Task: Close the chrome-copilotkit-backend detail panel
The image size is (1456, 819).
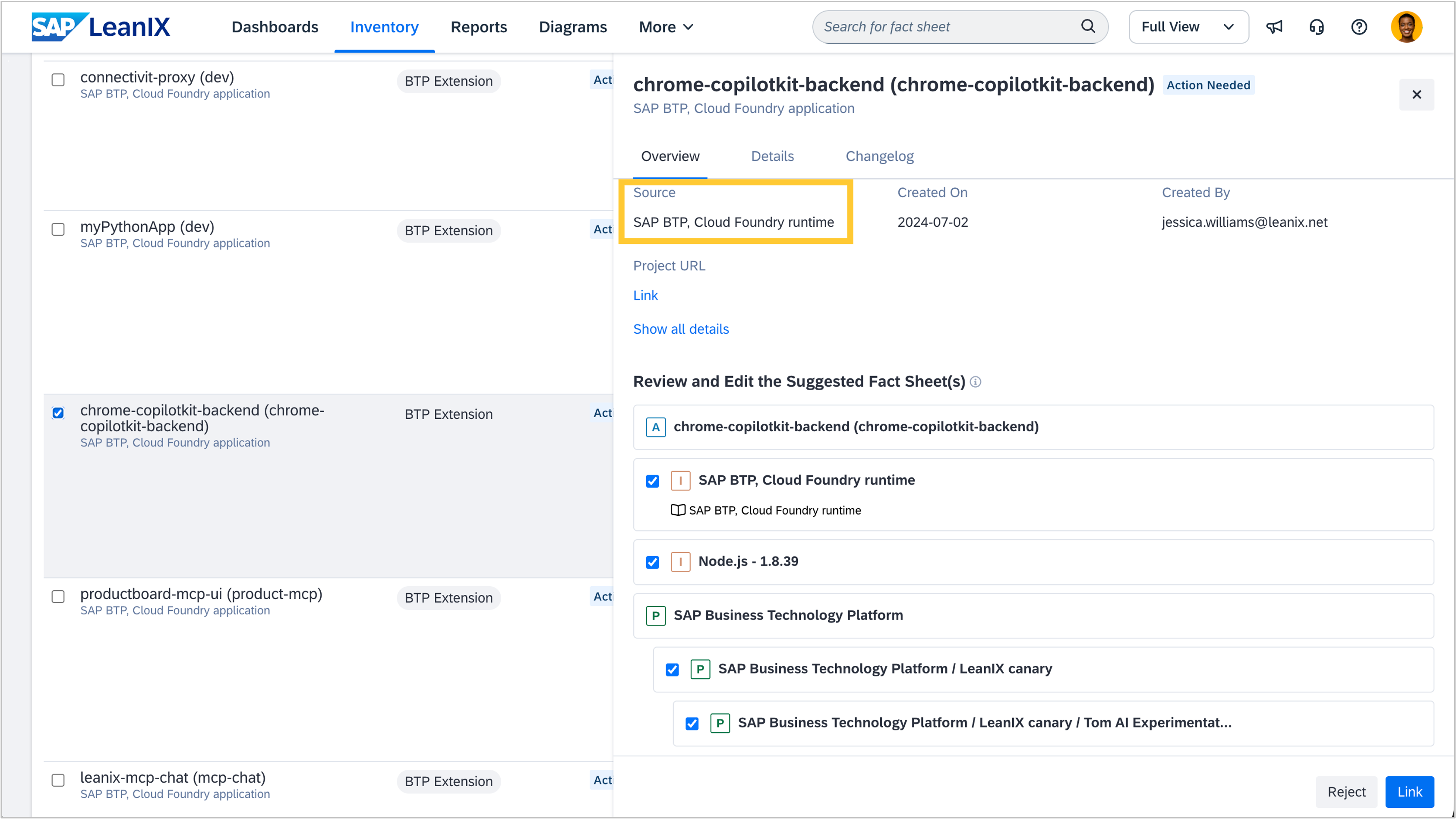Action: click(1416, 95)
